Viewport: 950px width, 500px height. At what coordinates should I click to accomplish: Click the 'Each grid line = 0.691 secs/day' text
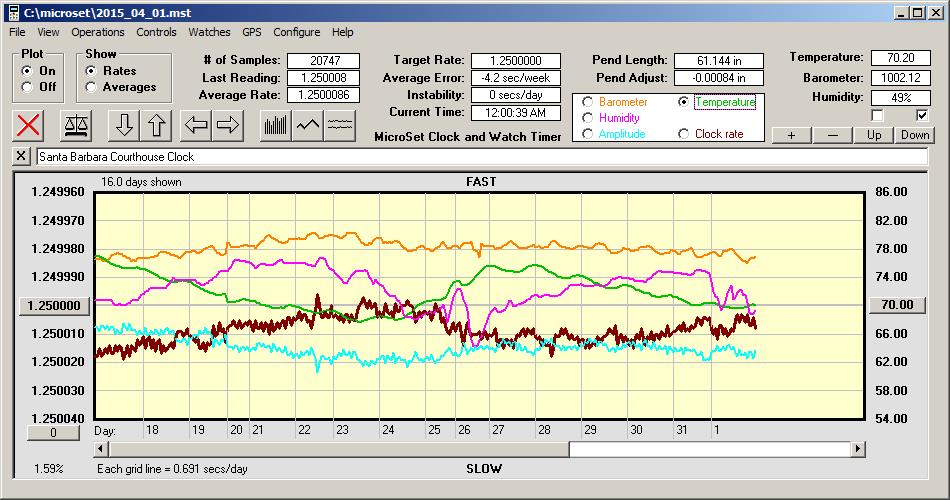tap(172, 468)
